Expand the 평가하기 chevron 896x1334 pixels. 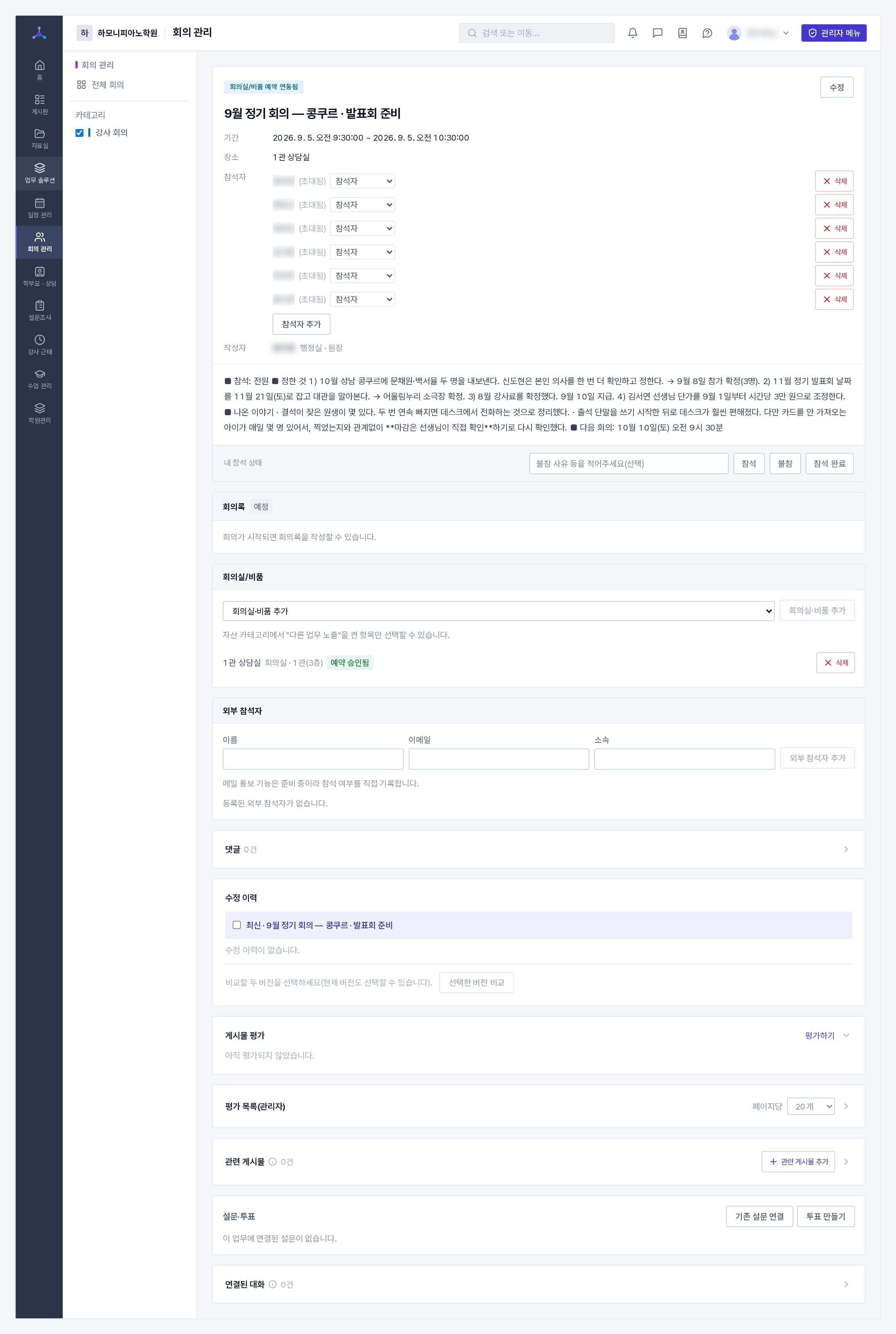coord(846,1035)
